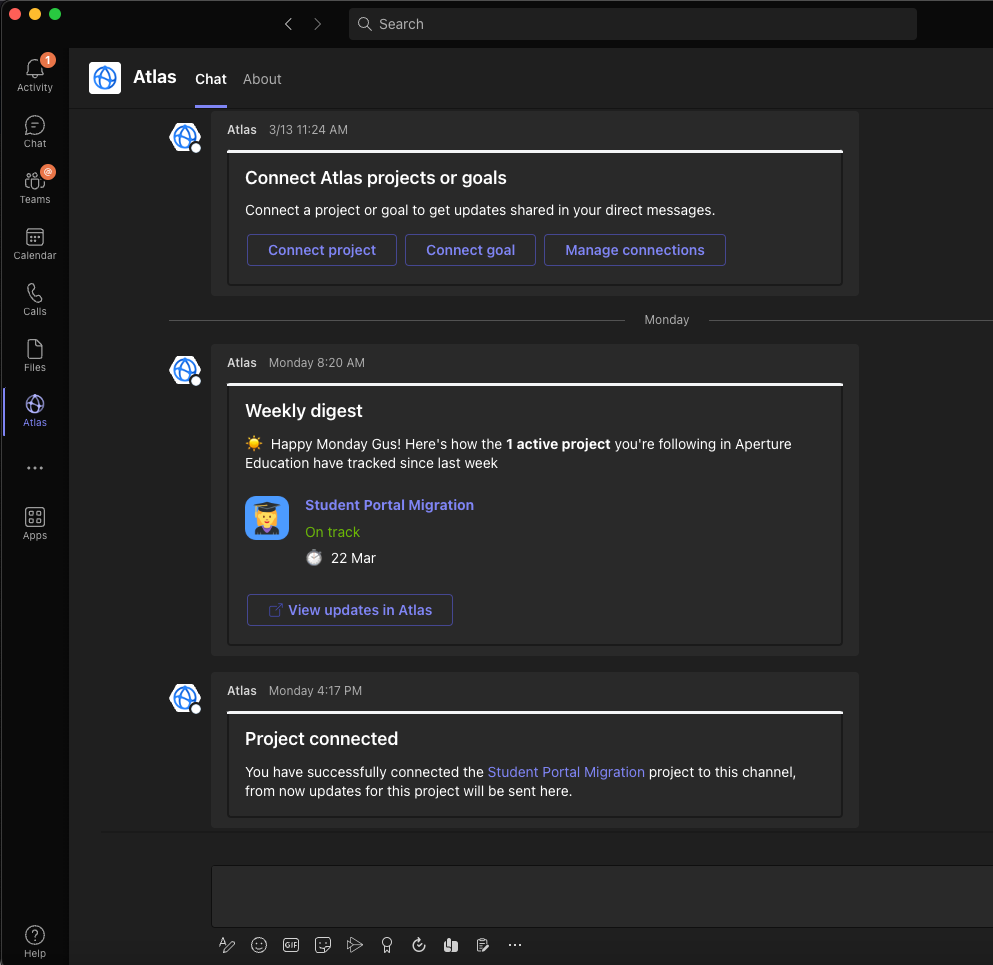The width and height of the screenshot is (993, 965).
Task: Switch to the Chat tab
Action: pos(210,79)
